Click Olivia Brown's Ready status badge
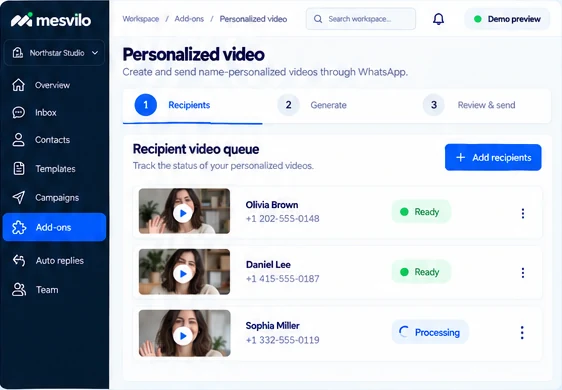562x390 pixels. coord(421,212)
